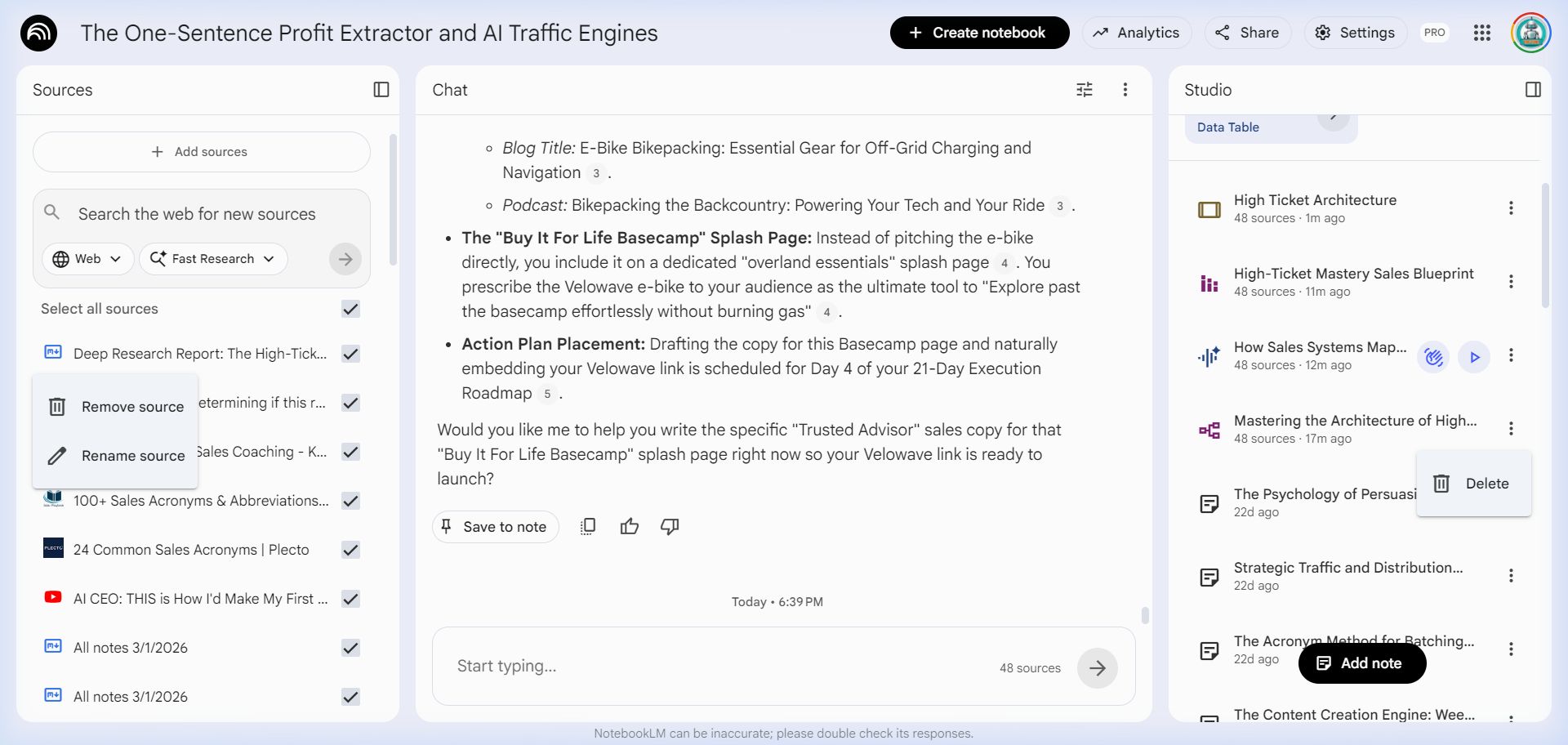Open chat configuration settings icon
1568x745 pixels.
1084,90
